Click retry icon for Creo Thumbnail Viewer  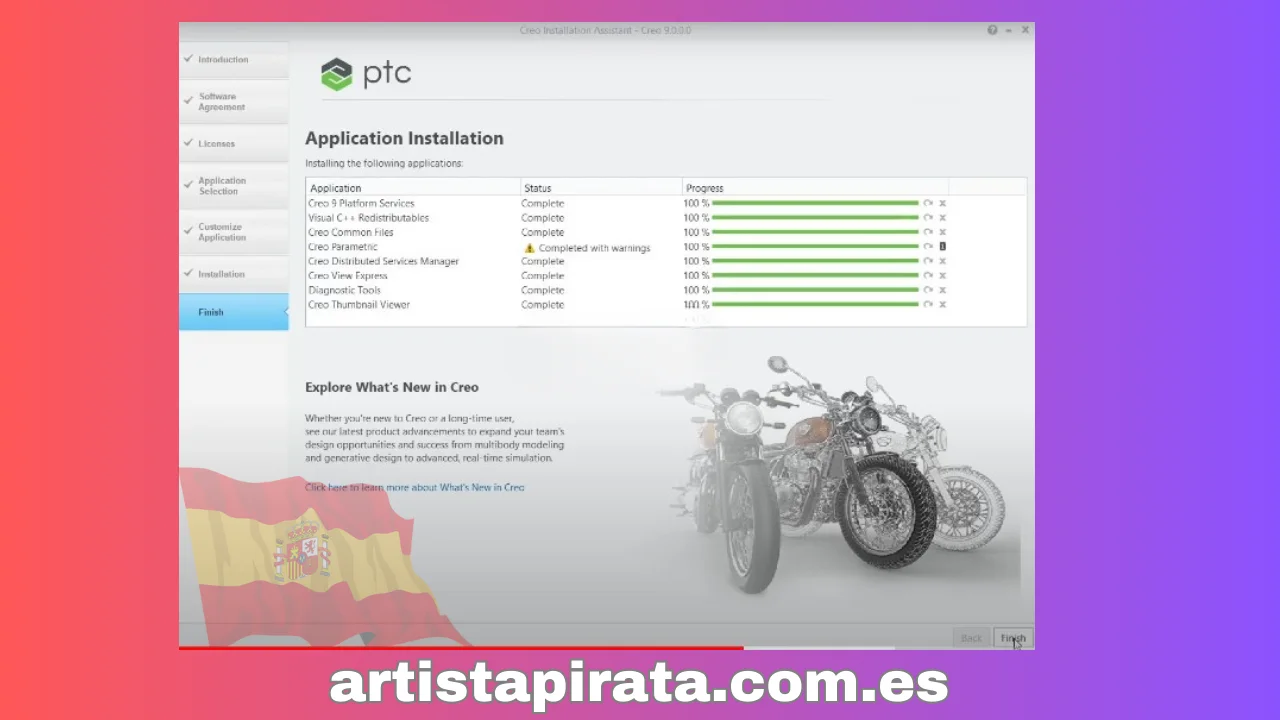[x=928, y=305]
